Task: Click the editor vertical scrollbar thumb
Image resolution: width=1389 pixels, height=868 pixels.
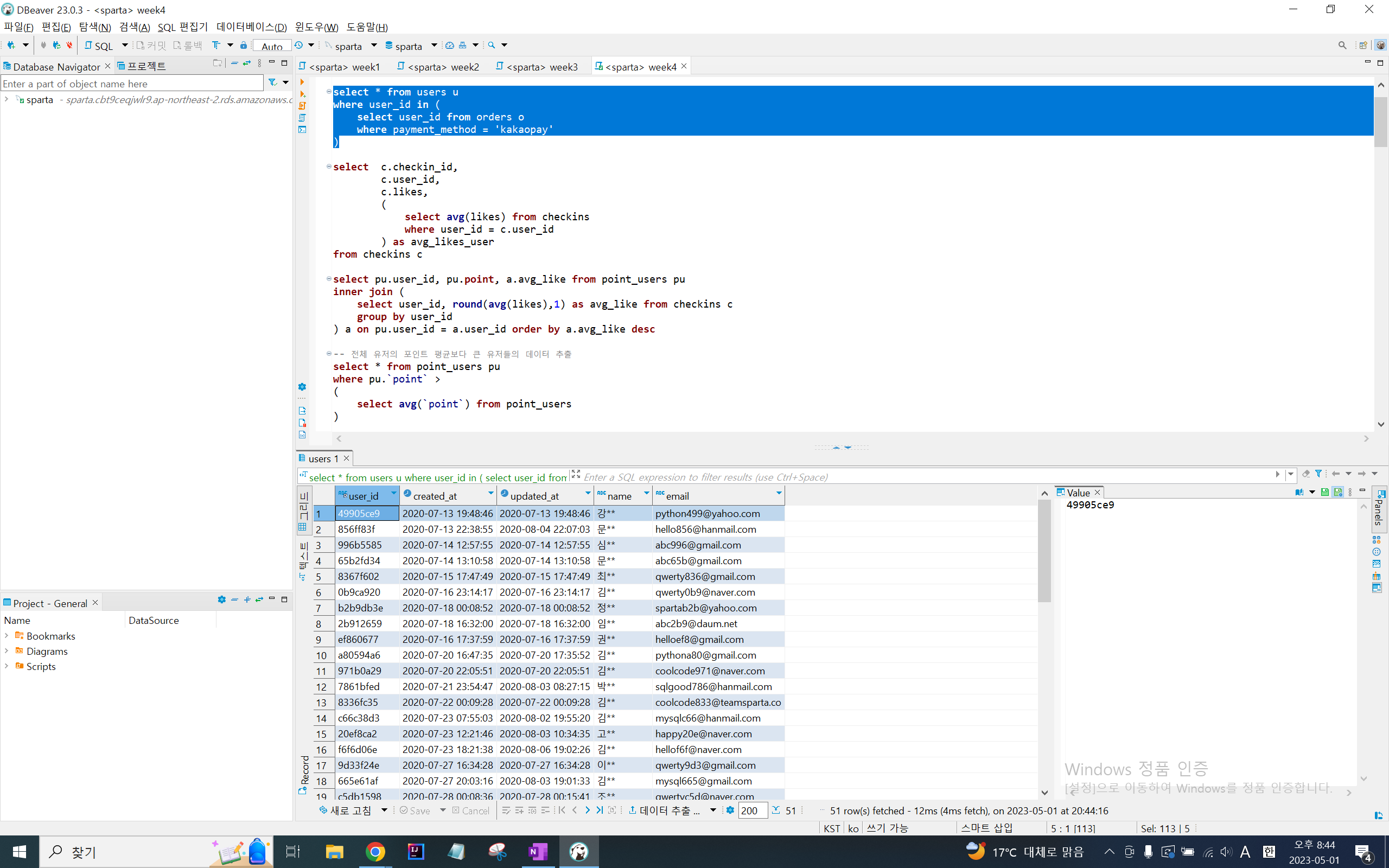Action: pyautogui.click(x=1380, y=122)
